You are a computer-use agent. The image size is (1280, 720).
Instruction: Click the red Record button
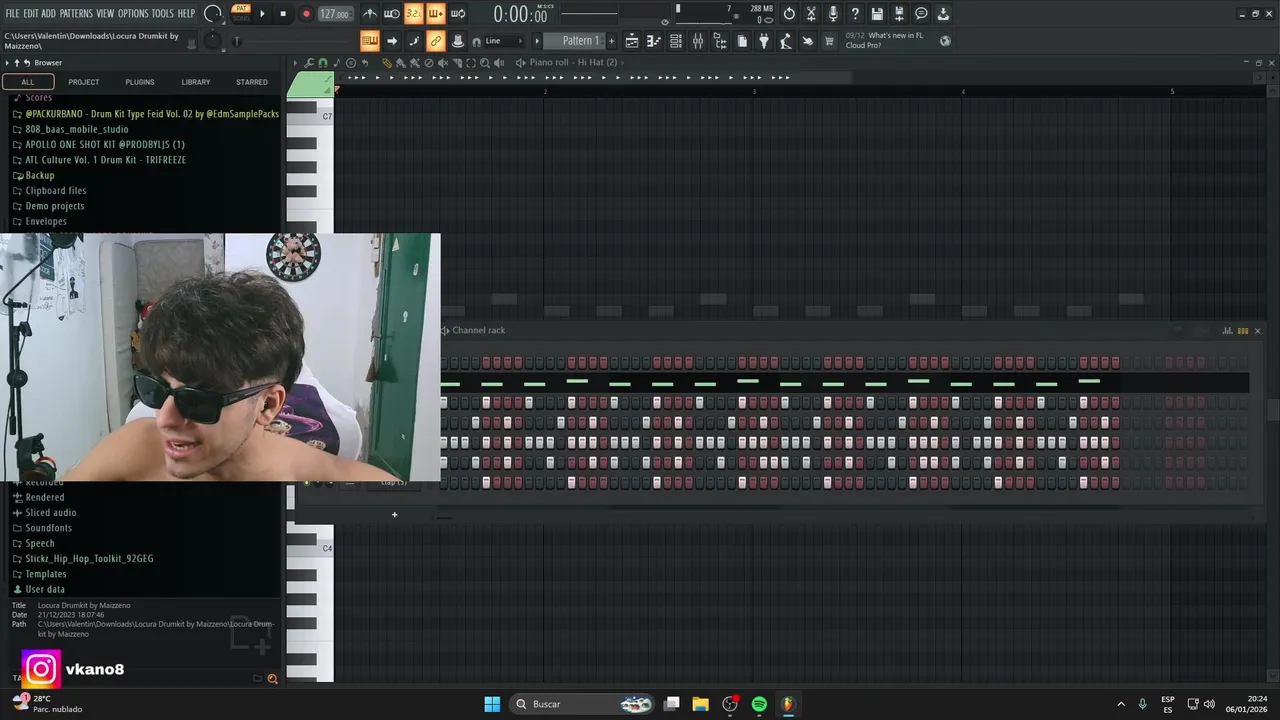click(x=306, y=14)
